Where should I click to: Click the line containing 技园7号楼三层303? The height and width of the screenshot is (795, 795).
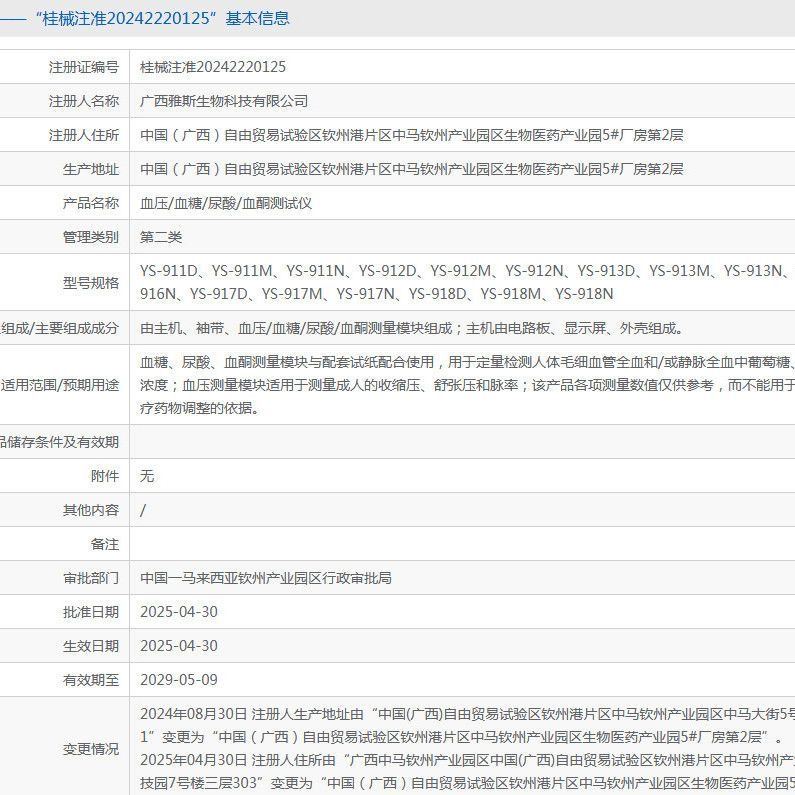pyautogui.click(x=467, y=783)
